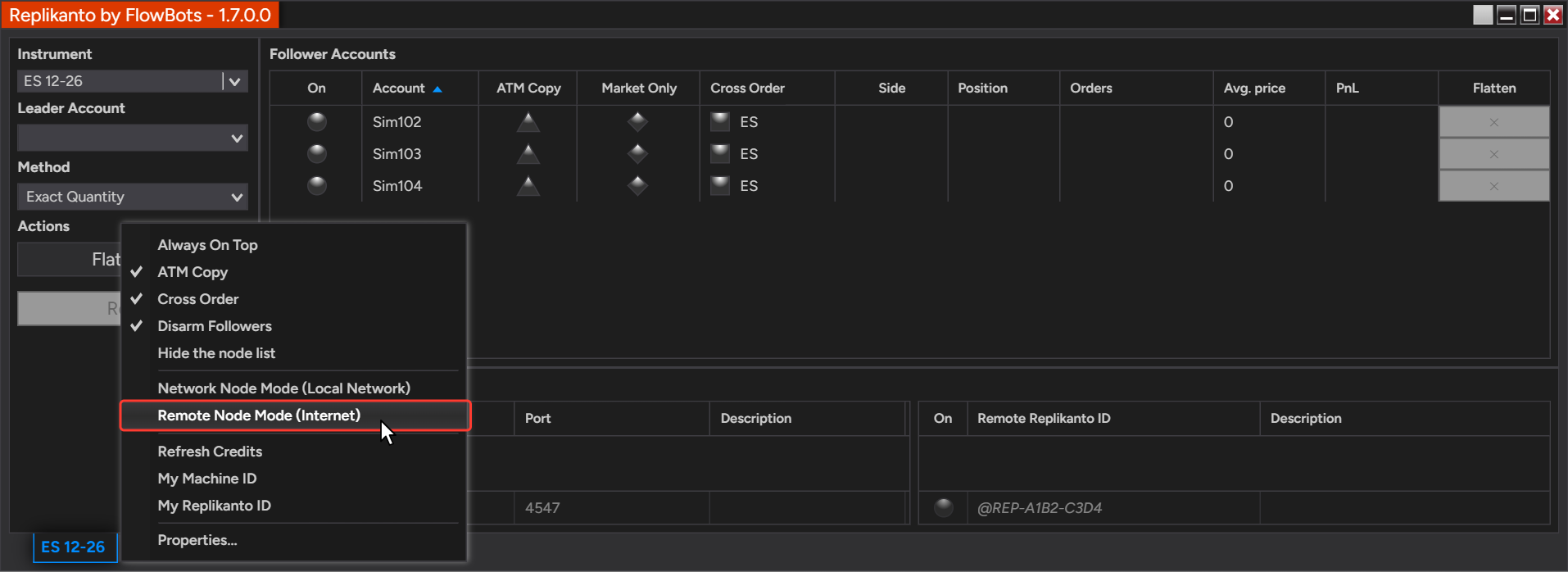Switch to the ES 12-26 bottom tab
This screenshot has width=1568, height=572.
tap(74, 547)
